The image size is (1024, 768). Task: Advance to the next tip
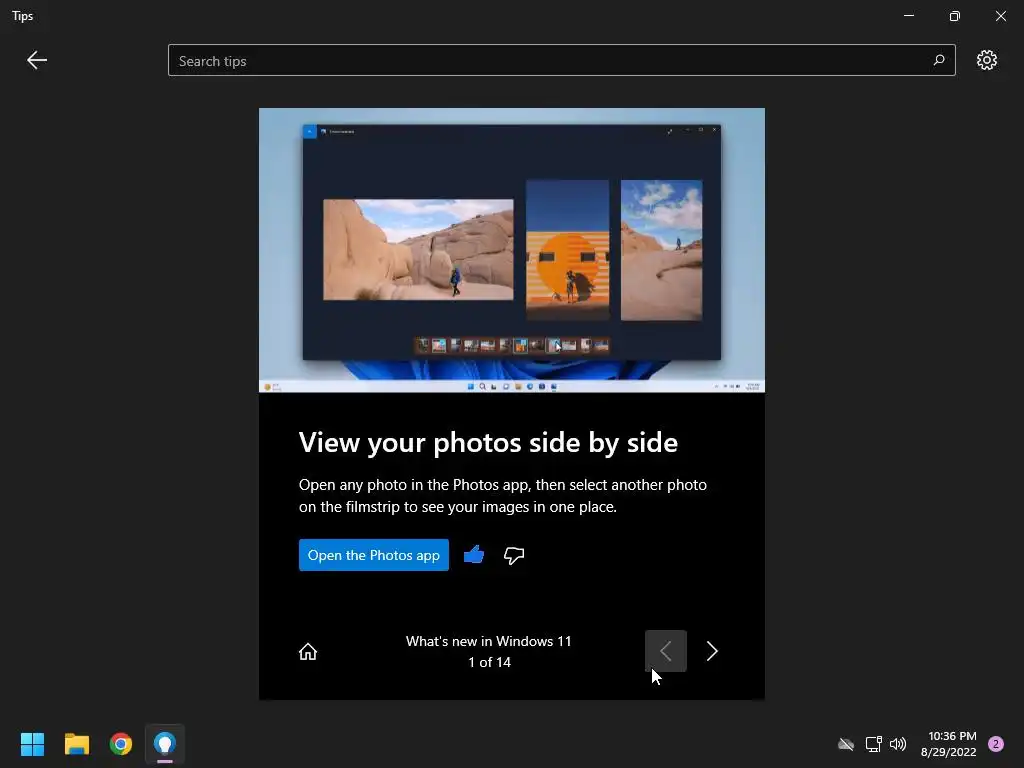712,651
